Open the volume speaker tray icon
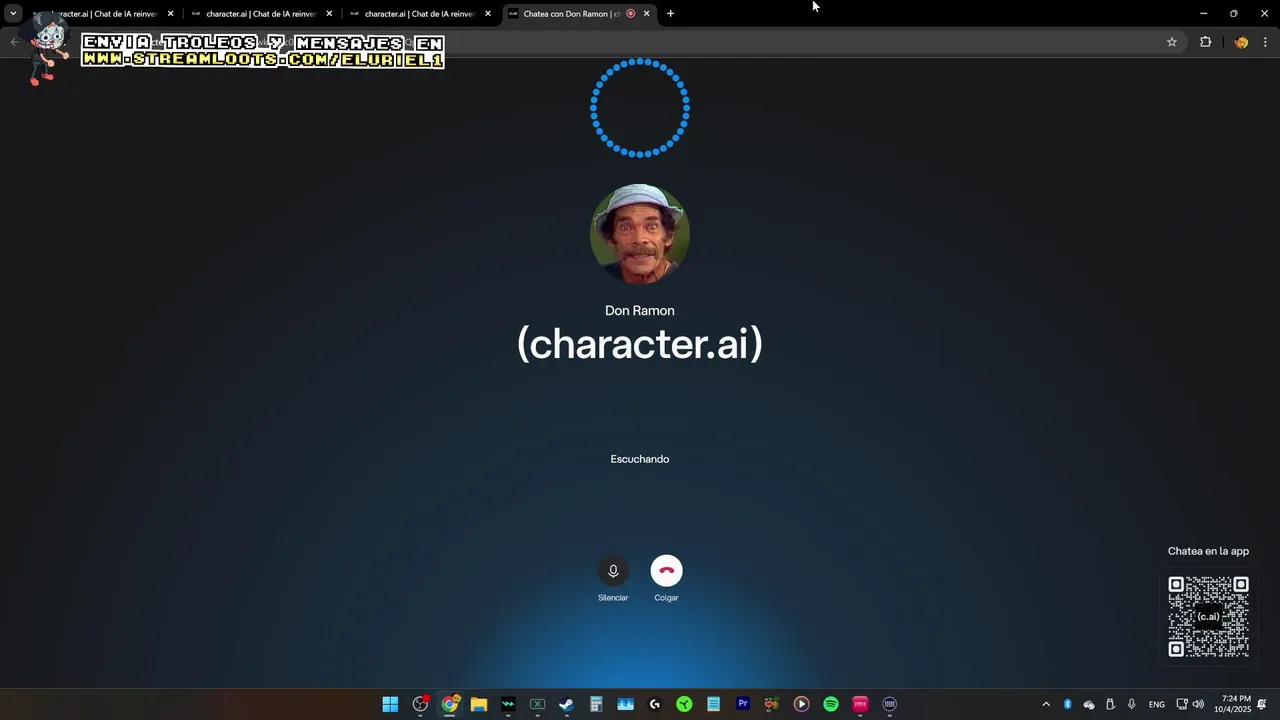1280x720 pixels. pyautogui.click(x=1198, y=704)
